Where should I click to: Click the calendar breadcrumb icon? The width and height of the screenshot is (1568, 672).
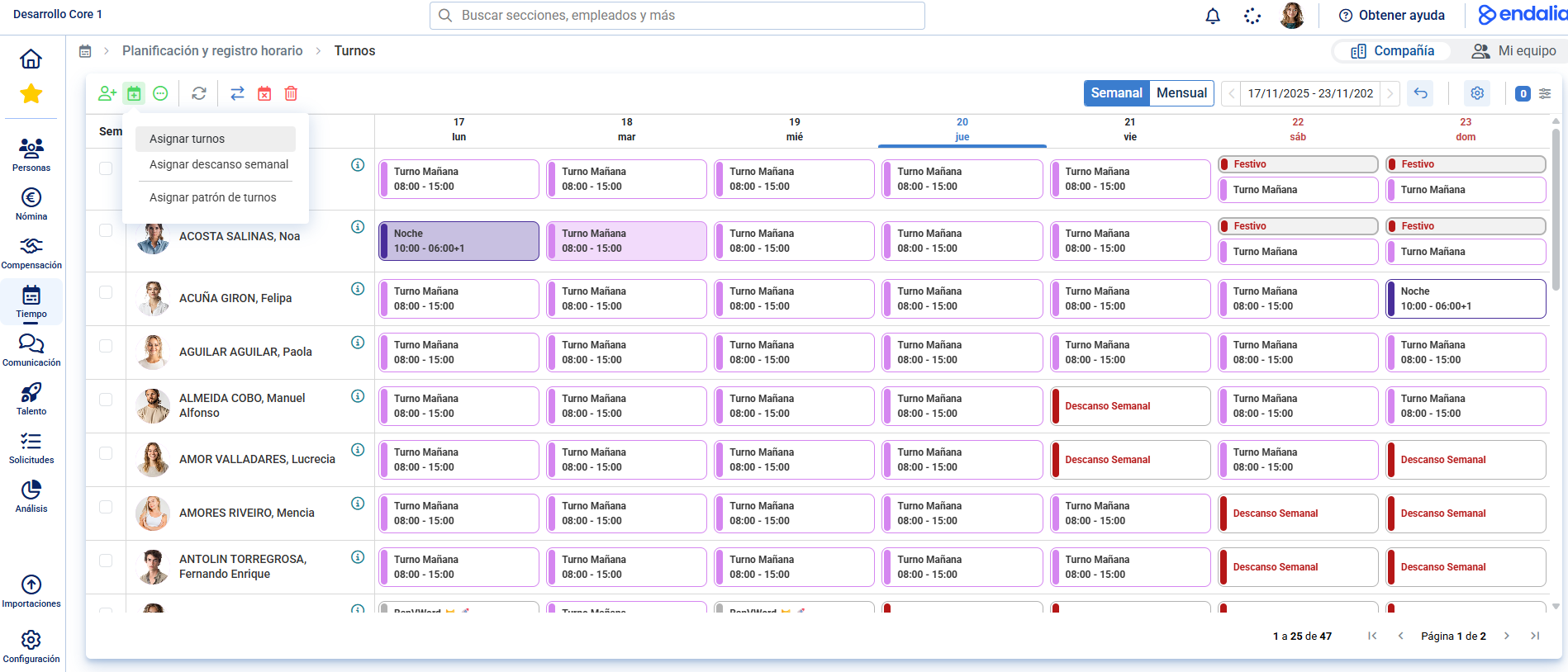85,51
